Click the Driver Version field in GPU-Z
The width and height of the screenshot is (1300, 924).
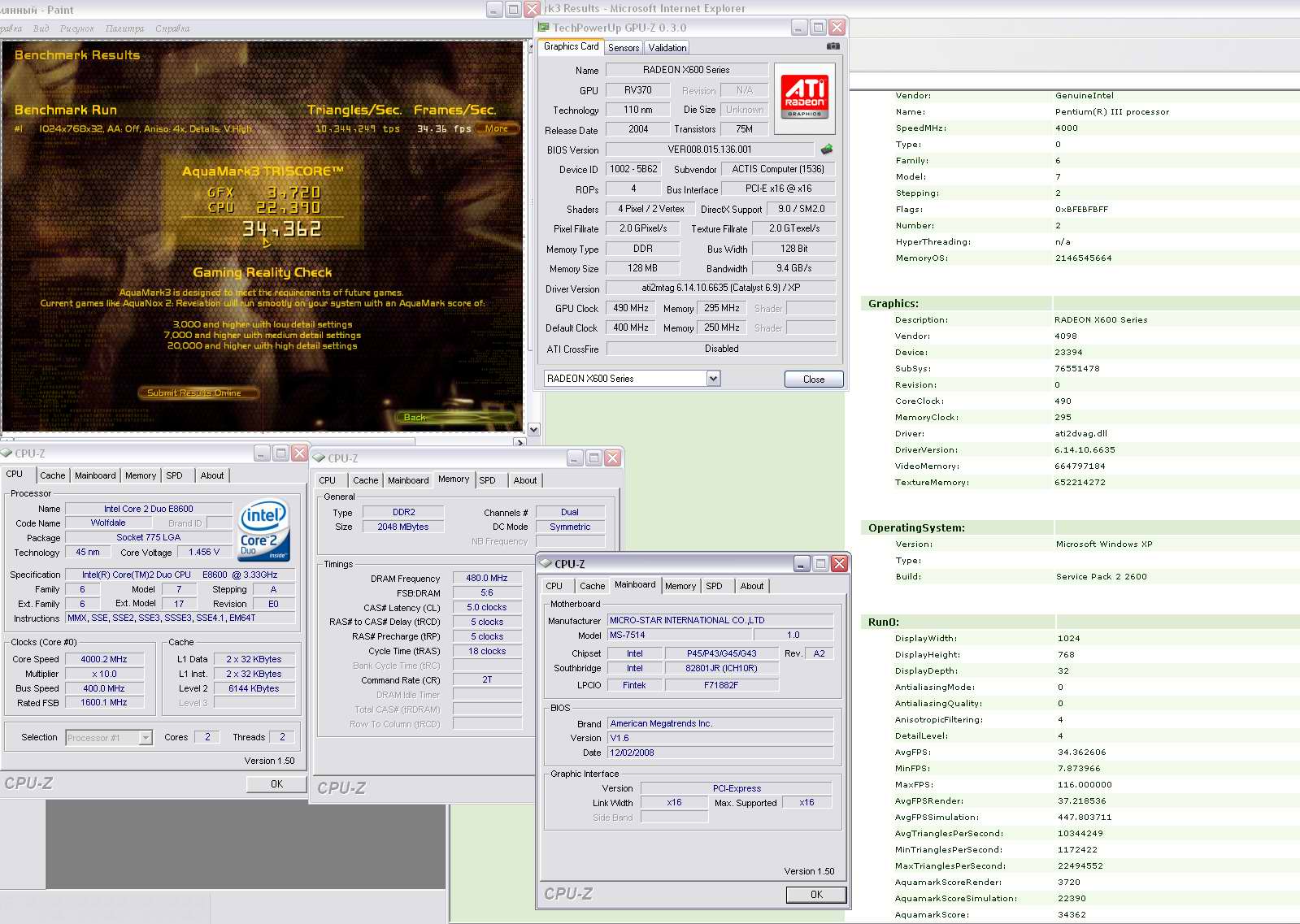(x=721, y=288)
